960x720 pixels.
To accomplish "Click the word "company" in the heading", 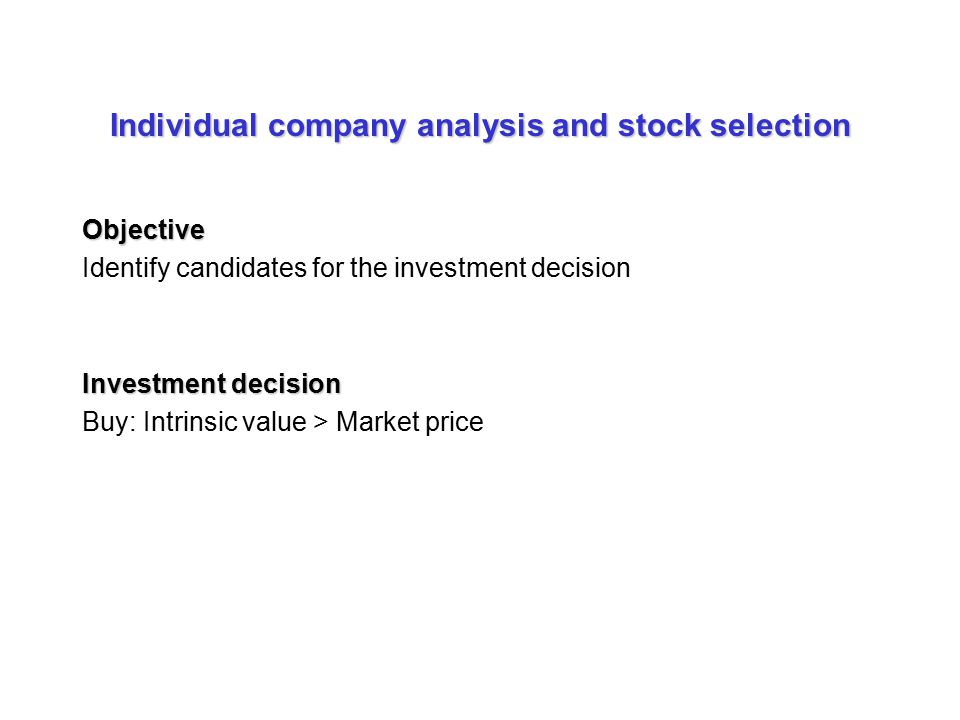I will [337, 127].
